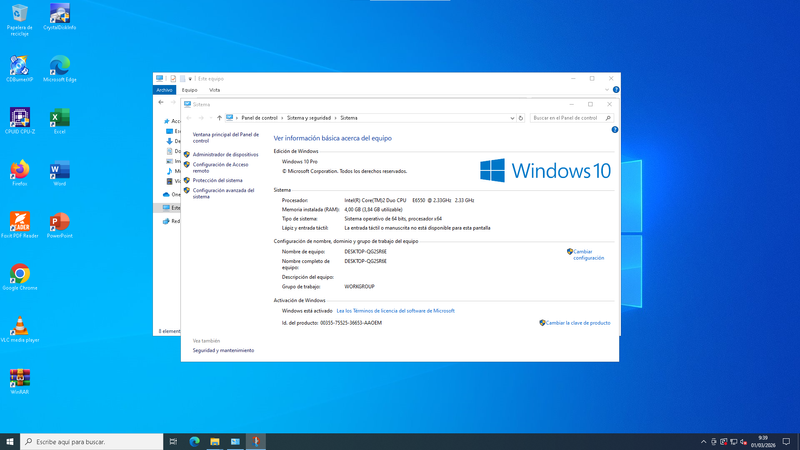The height and width of the screenshot is (450, 800).
Task: Select the Word desktop shortcut
Action: [x=60, y=173]
